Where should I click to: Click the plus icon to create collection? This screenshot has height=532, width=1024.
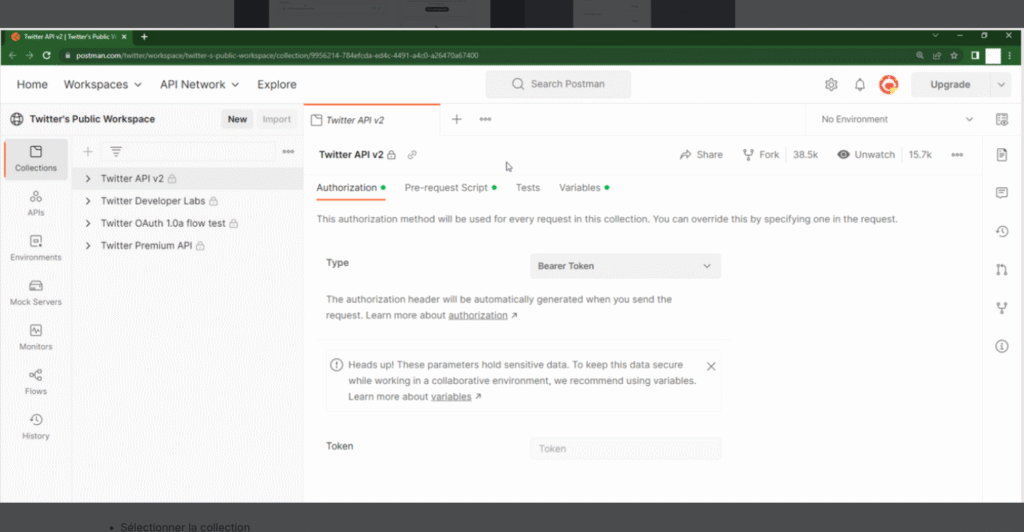(88, 151)
